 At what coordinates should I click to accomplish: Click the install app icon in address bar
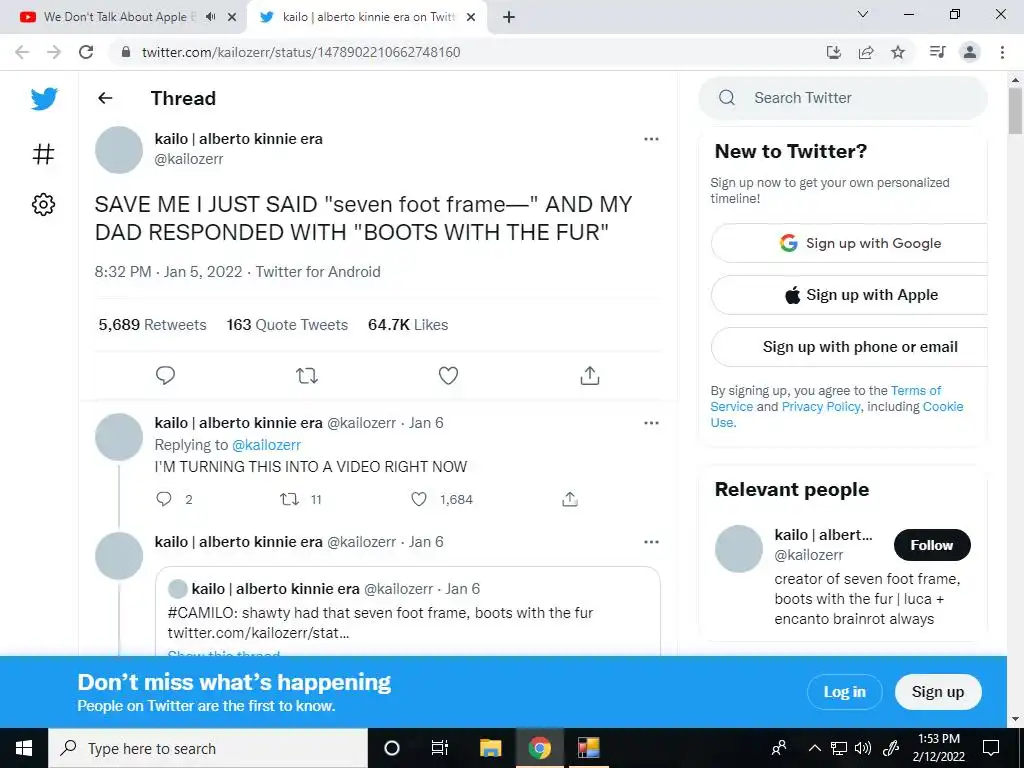[834, 52]
